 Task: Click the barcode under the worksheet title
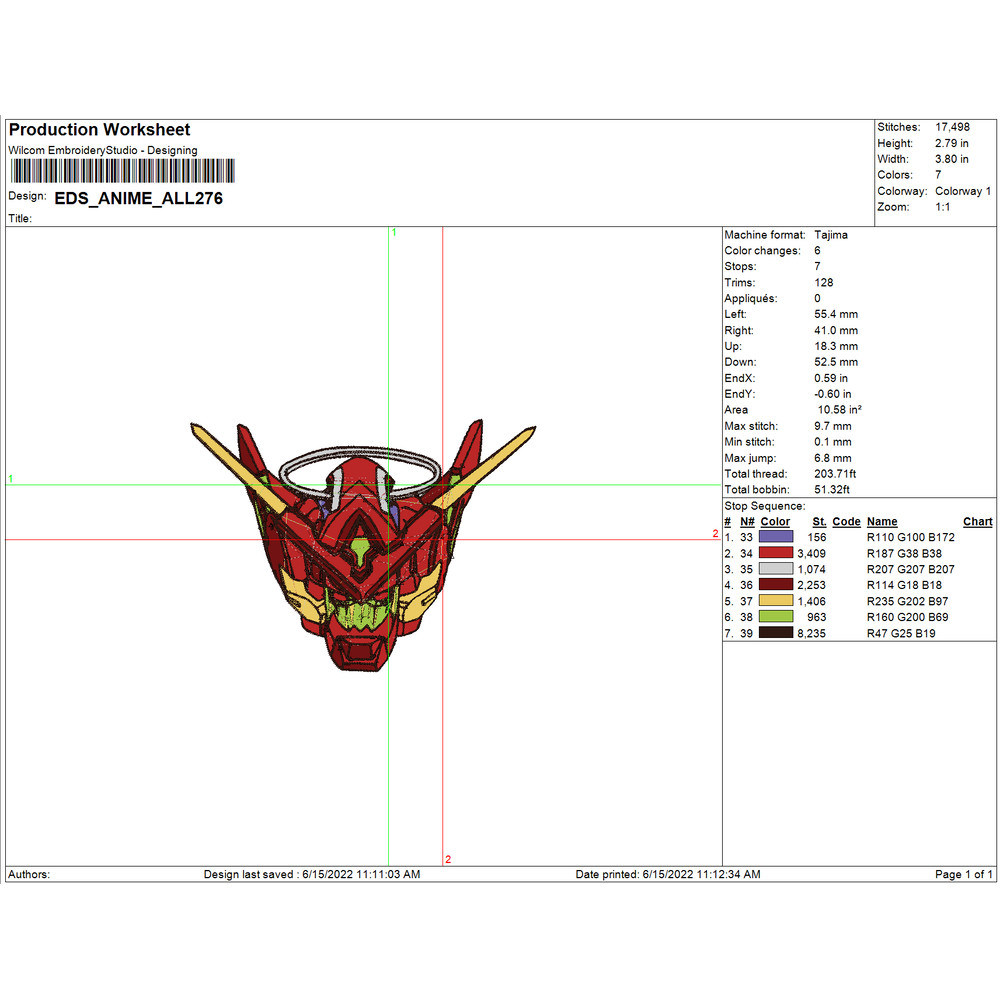pyautogui.click(x=120, y=171)
